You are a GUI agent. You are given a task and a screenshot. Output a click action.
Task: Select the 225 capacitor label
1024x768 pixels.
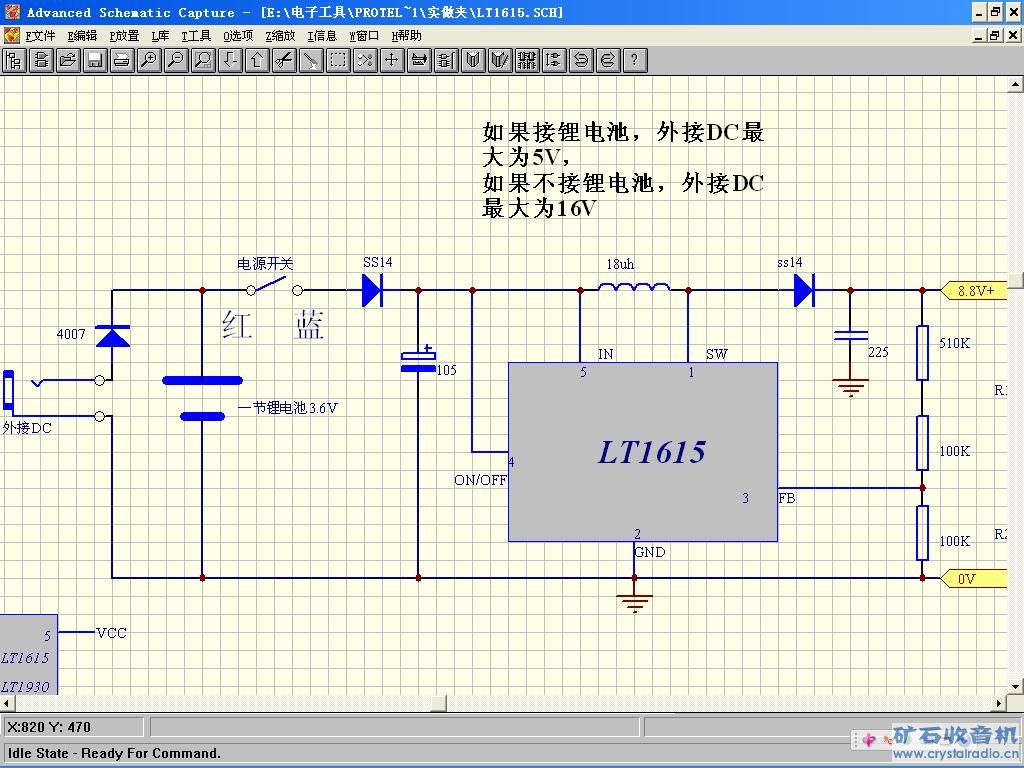tap(878, 353)
